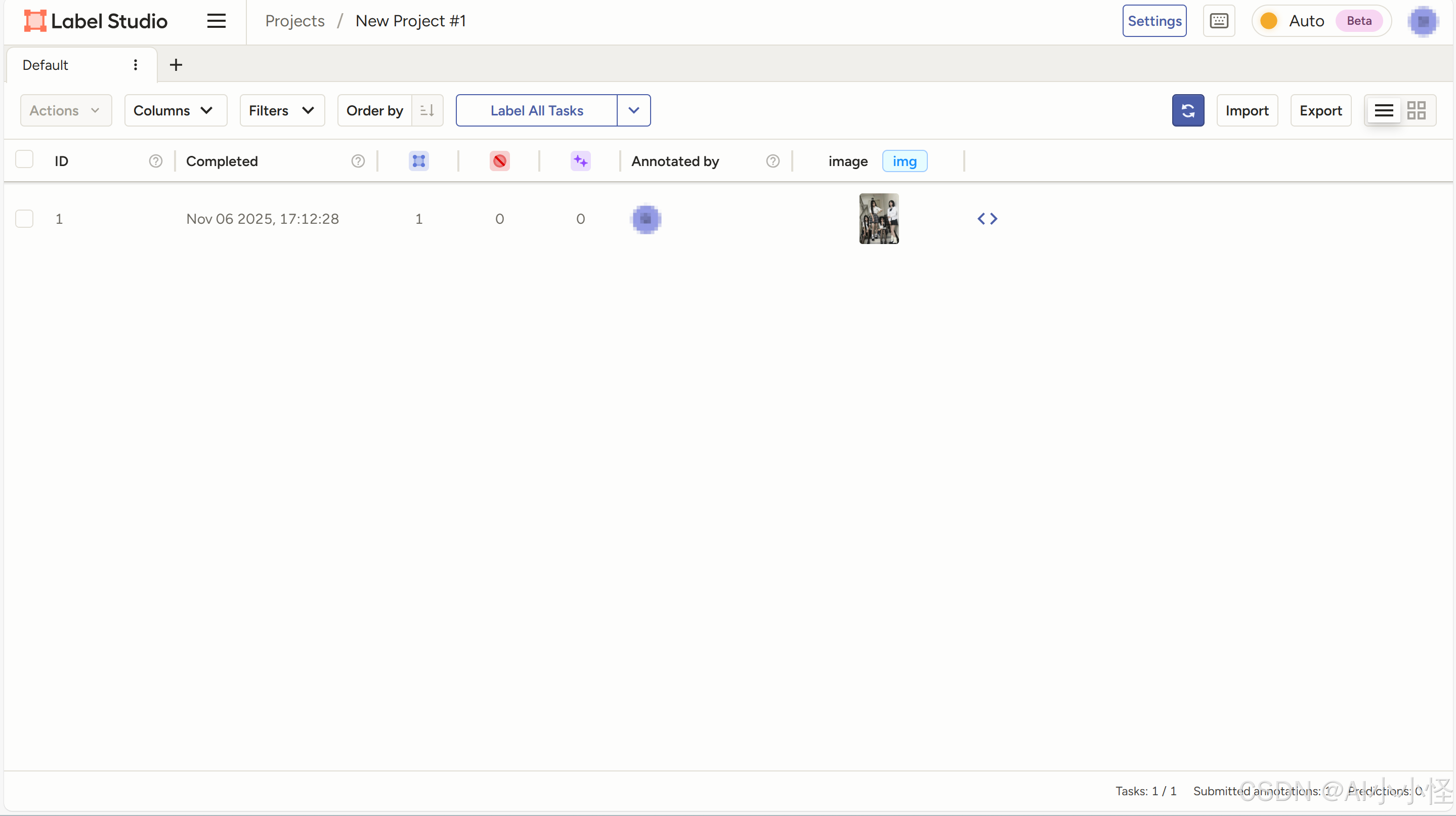Expand the Columns dropdown

(x=175, y=110)
